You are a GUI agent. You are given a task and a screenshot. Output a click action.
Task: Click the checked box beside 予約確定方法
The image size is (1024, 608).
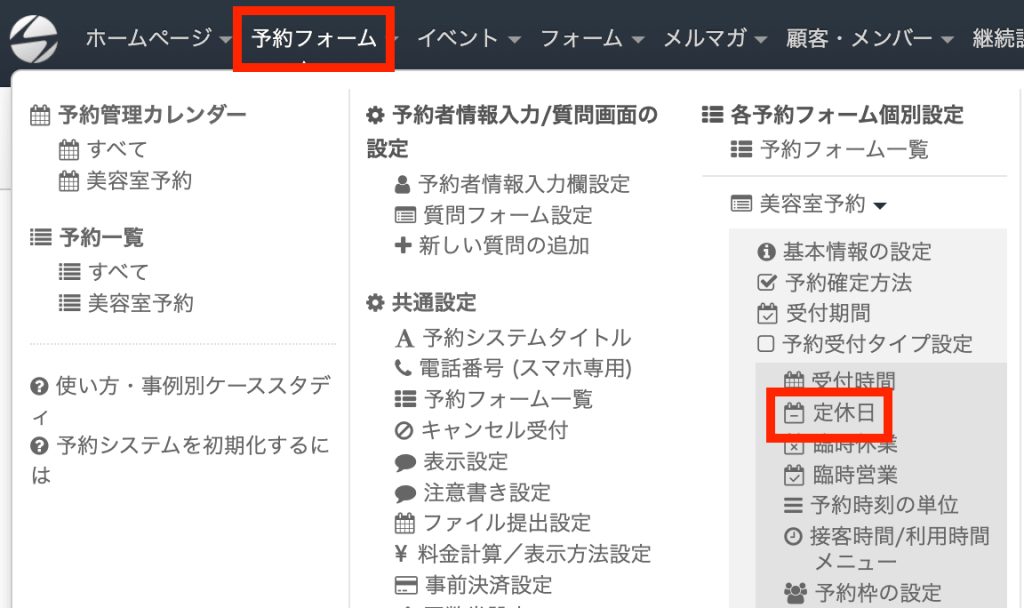click(767, 283)
